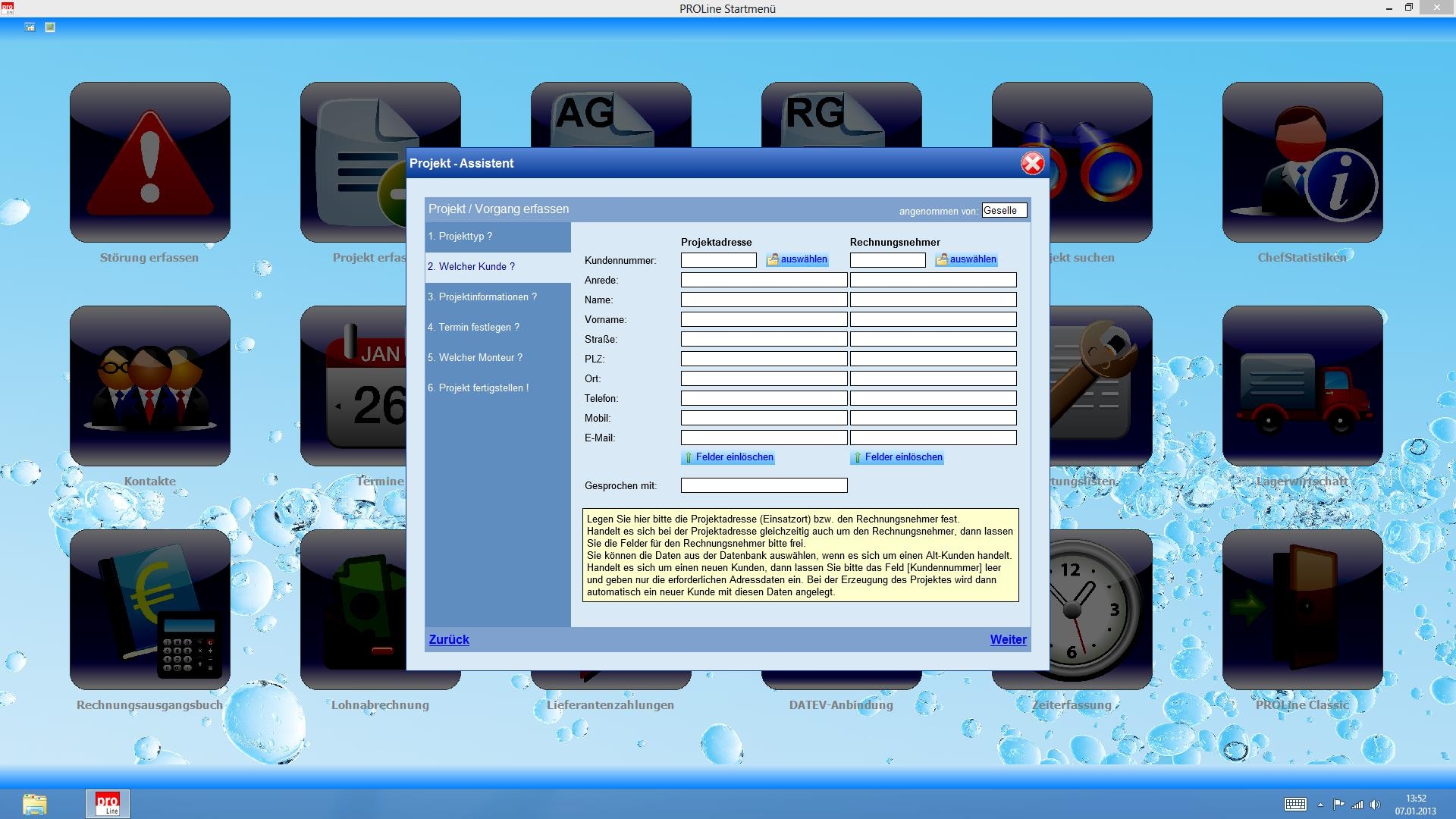The image size is (1456, 819).
Task: Click auswählen for Projektadresse customer
Action: tap(798, 259)
